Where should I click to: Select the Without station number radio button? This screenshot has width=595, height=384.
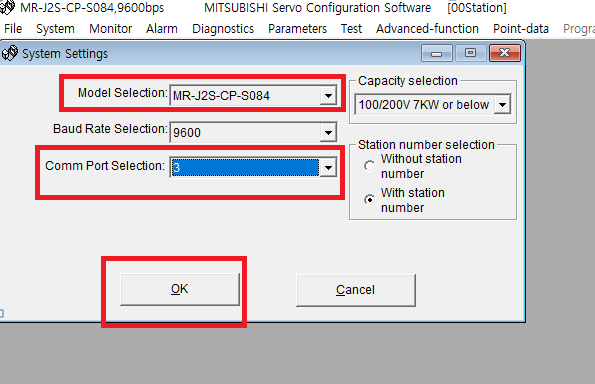point(369,166)
